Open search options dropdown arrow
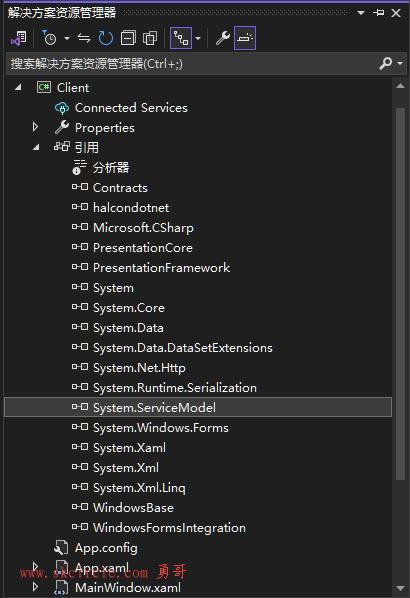 pyautogui.click(x=400, y=63)
